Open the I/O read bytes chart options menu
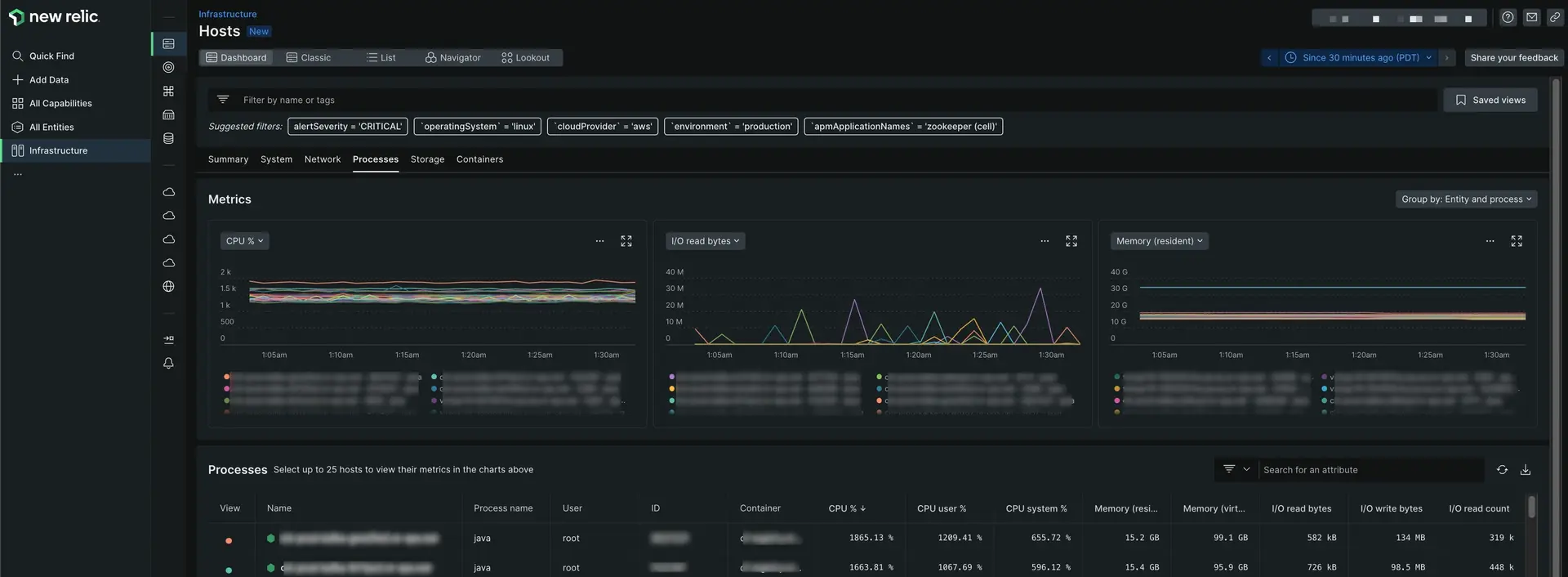Viewport: 1568px width, 577px height. point(1044,241)
